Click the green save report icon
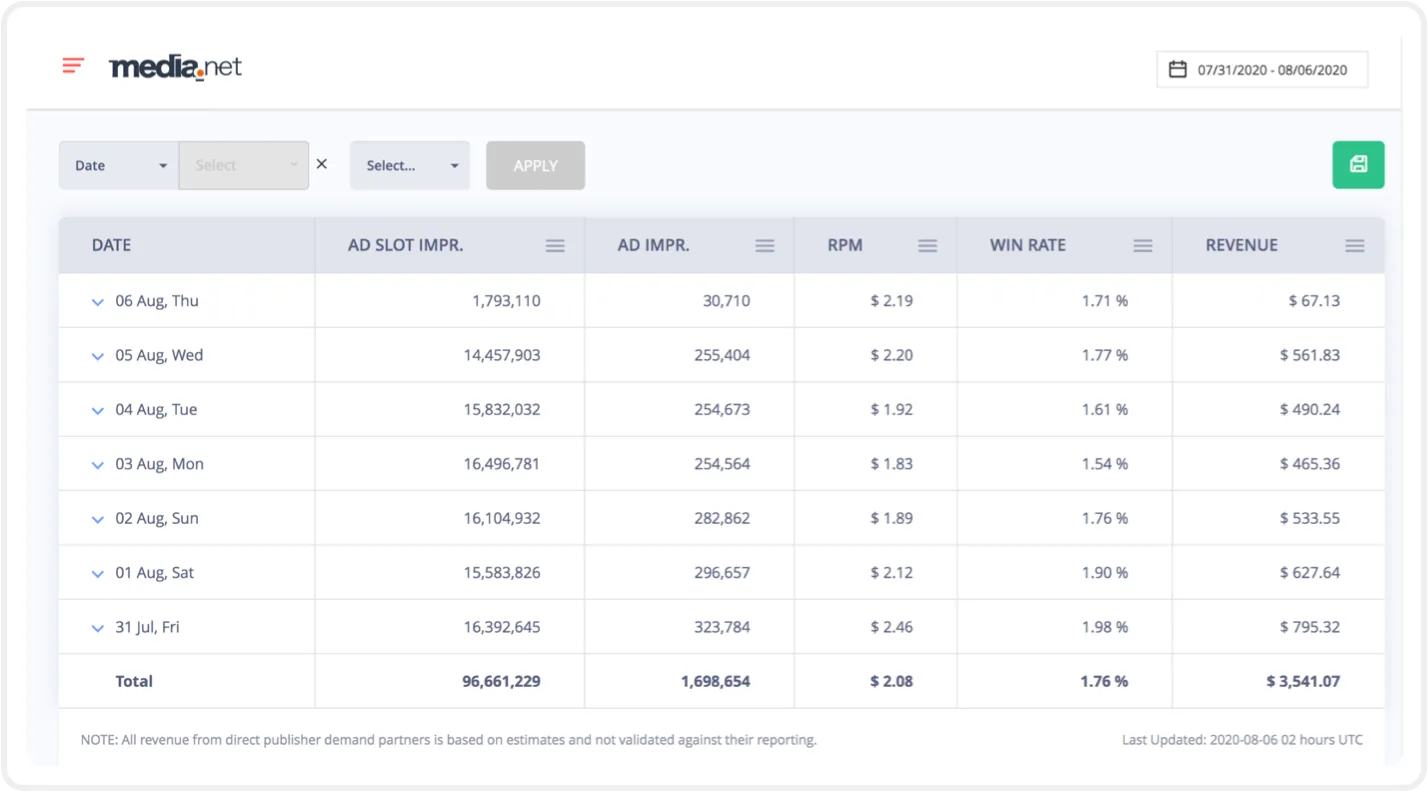 1358,165
